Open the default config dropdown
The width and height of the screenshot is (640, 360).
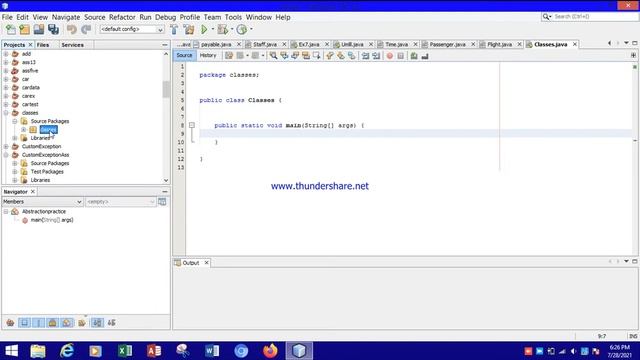[131, 29]
